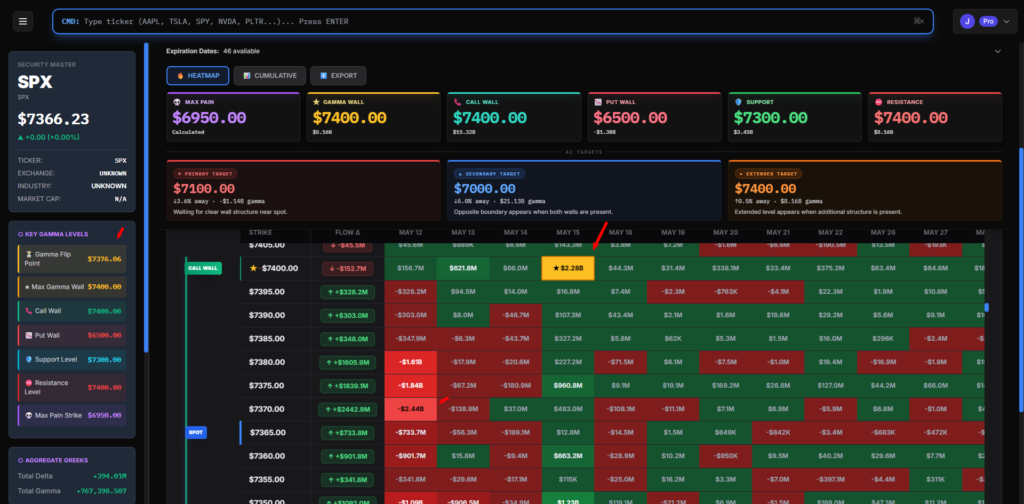Select the $7365.00 strike row

click(x=613, y=433)
